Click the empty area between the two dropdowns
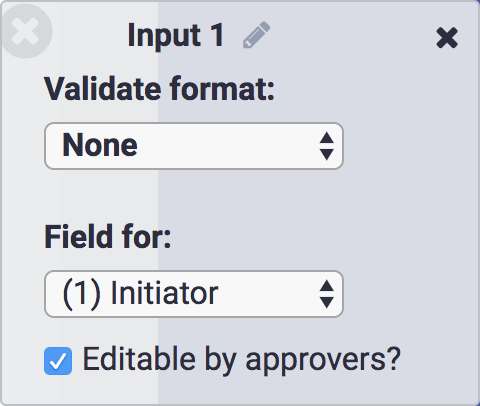Image resolution: width=480 pixels, height=406 pixels. 194,197
